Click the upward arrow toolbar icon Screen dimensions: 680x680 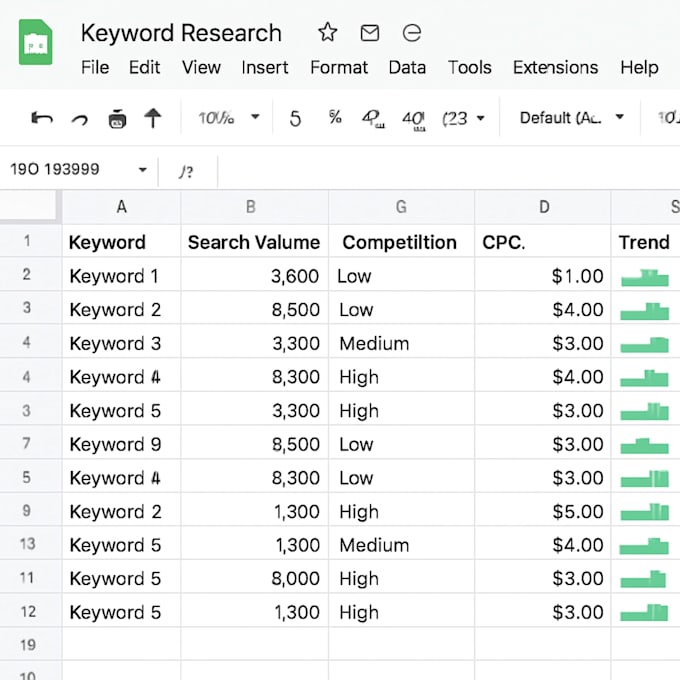[153, 118]
